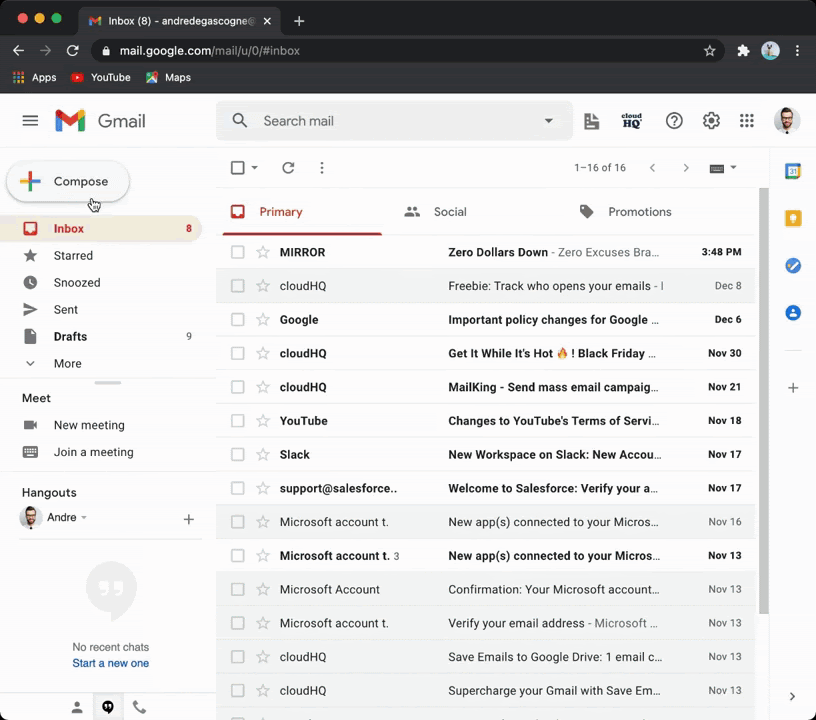Image resolution: width=816 pixels, height=720 pixels.
Task: Click Join a meeting
Action: 94,452
